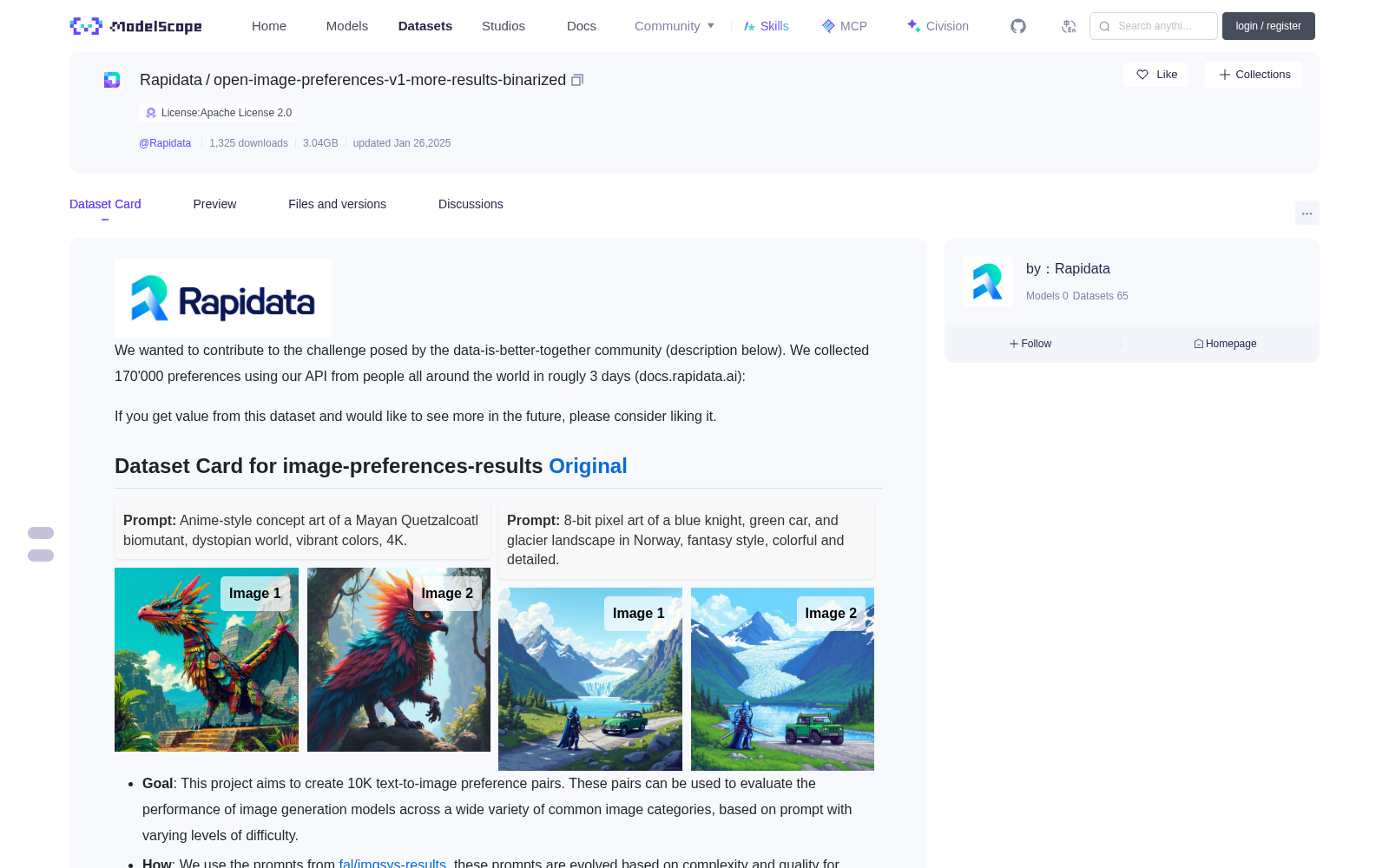Click the Rapidata author logo in sidebar
The width and height of the screenshot is (1389, 868).
pos(988,281)
